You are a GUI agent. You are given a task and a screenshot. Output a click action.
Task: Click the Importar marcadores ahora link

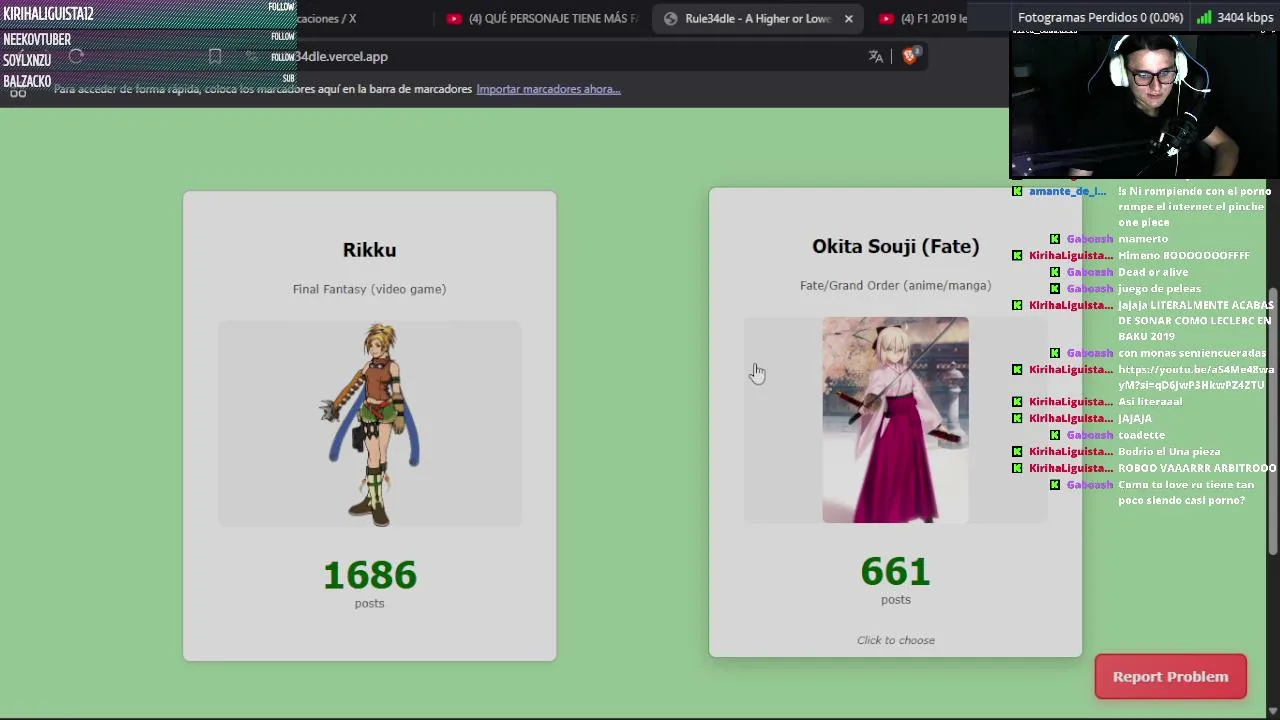click(x=548, y=89)
